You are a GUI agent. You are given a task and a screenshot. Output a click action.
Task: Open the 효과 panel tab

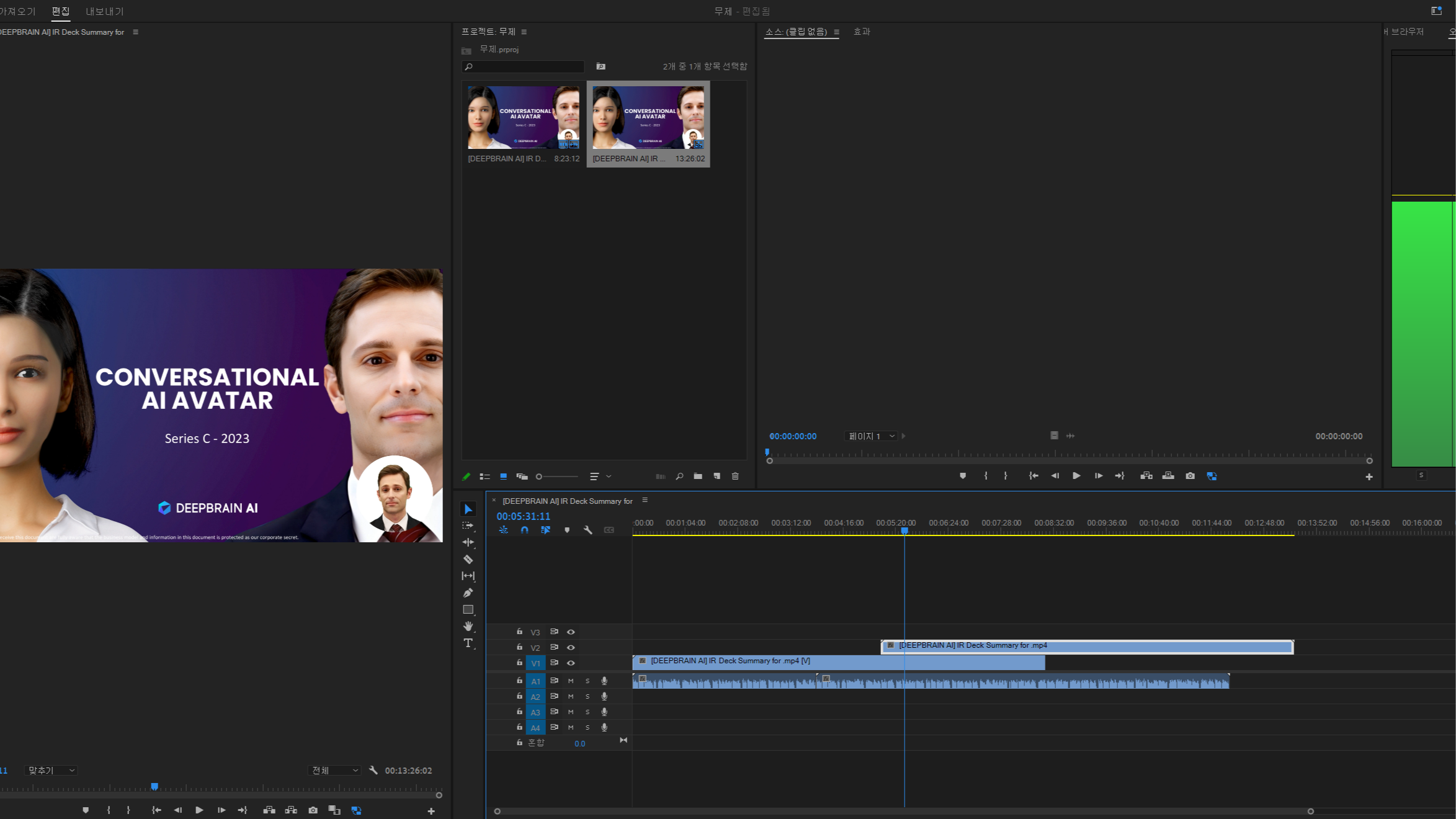click(862, 32)
